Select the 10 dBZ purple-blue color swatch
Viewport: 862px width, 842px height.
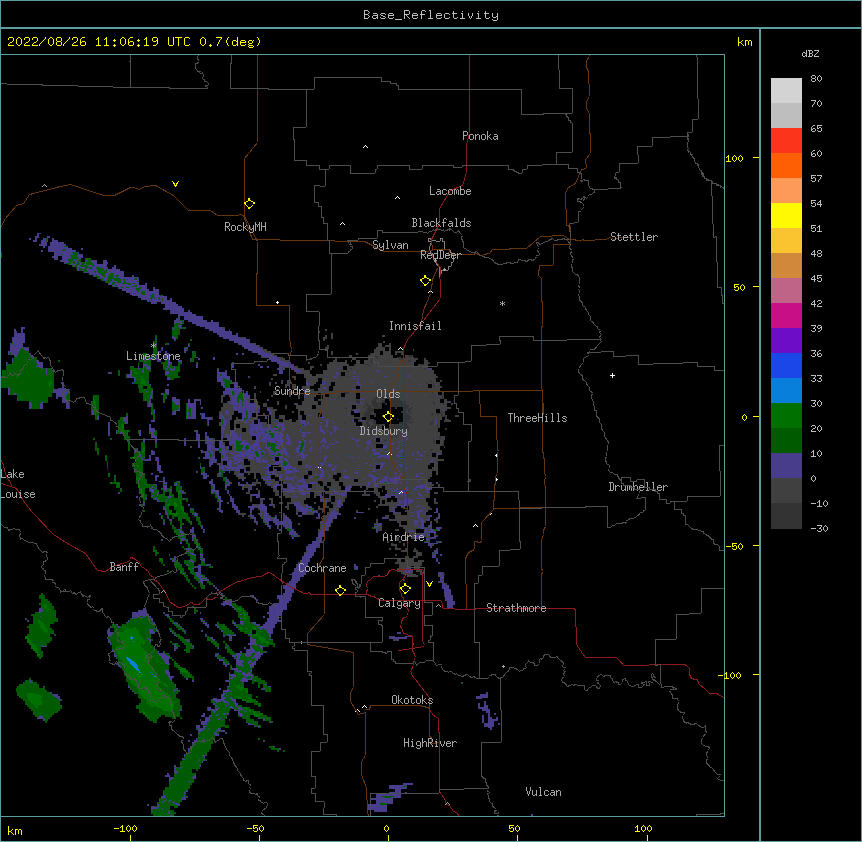point(786,465)
